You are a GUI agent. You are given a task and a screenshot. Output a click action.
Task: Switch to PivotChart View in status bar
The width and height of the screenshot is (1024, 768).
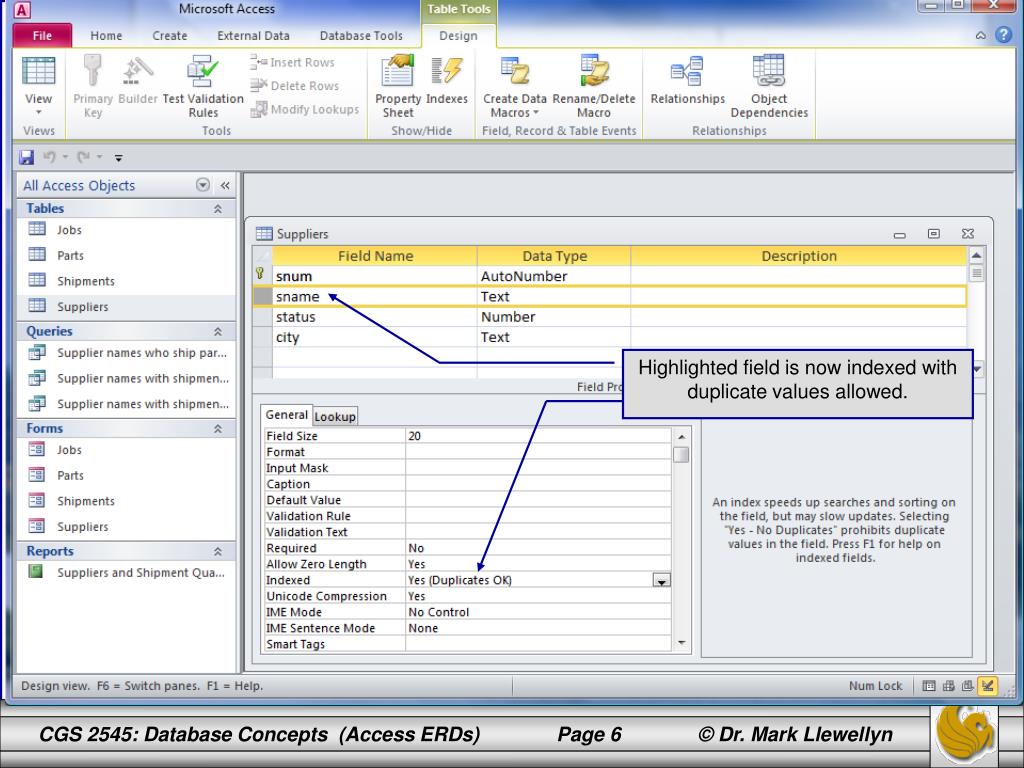click(x=968, y=686)
